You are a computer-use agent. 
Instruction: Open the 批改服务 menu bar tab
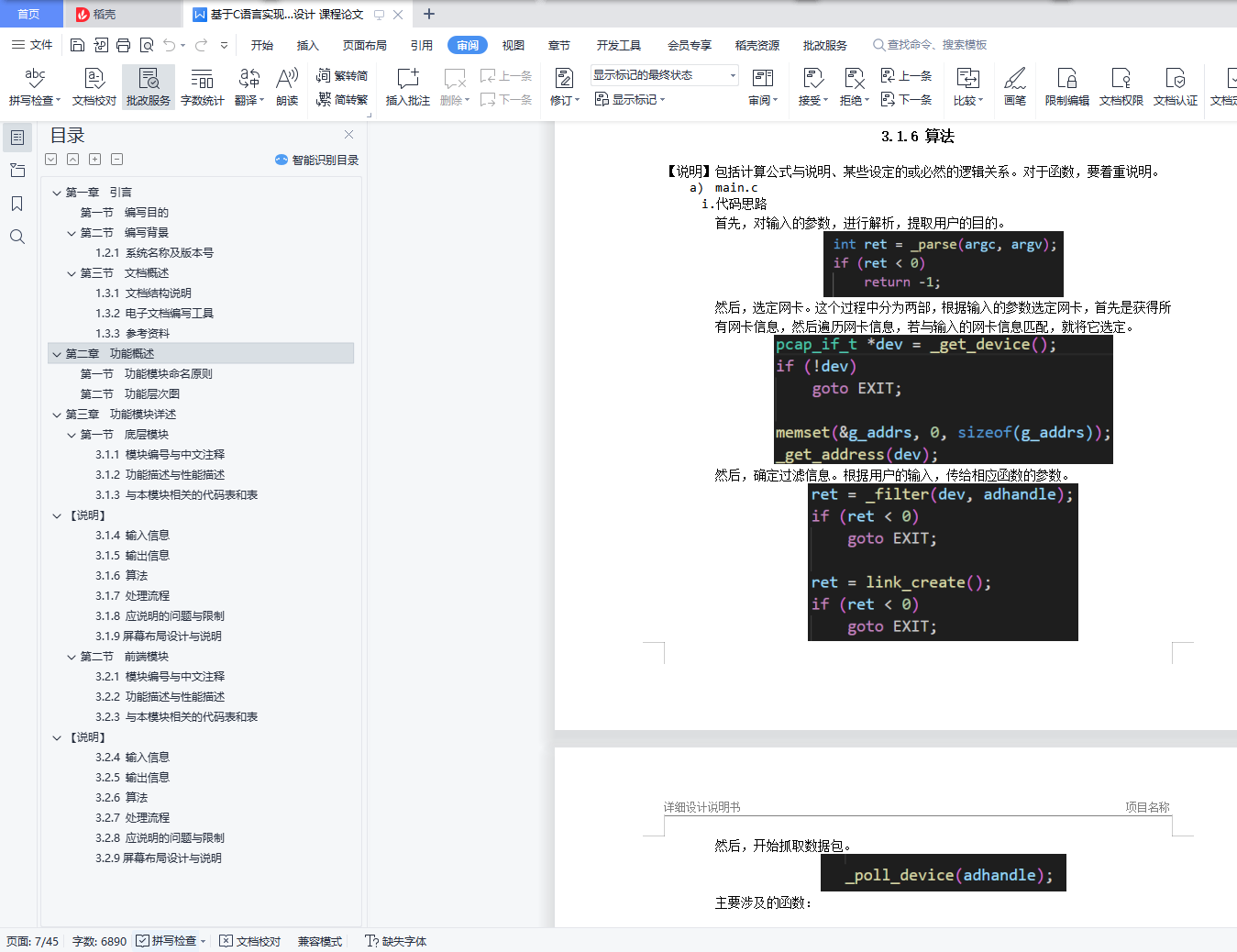(x=825, y=45)
